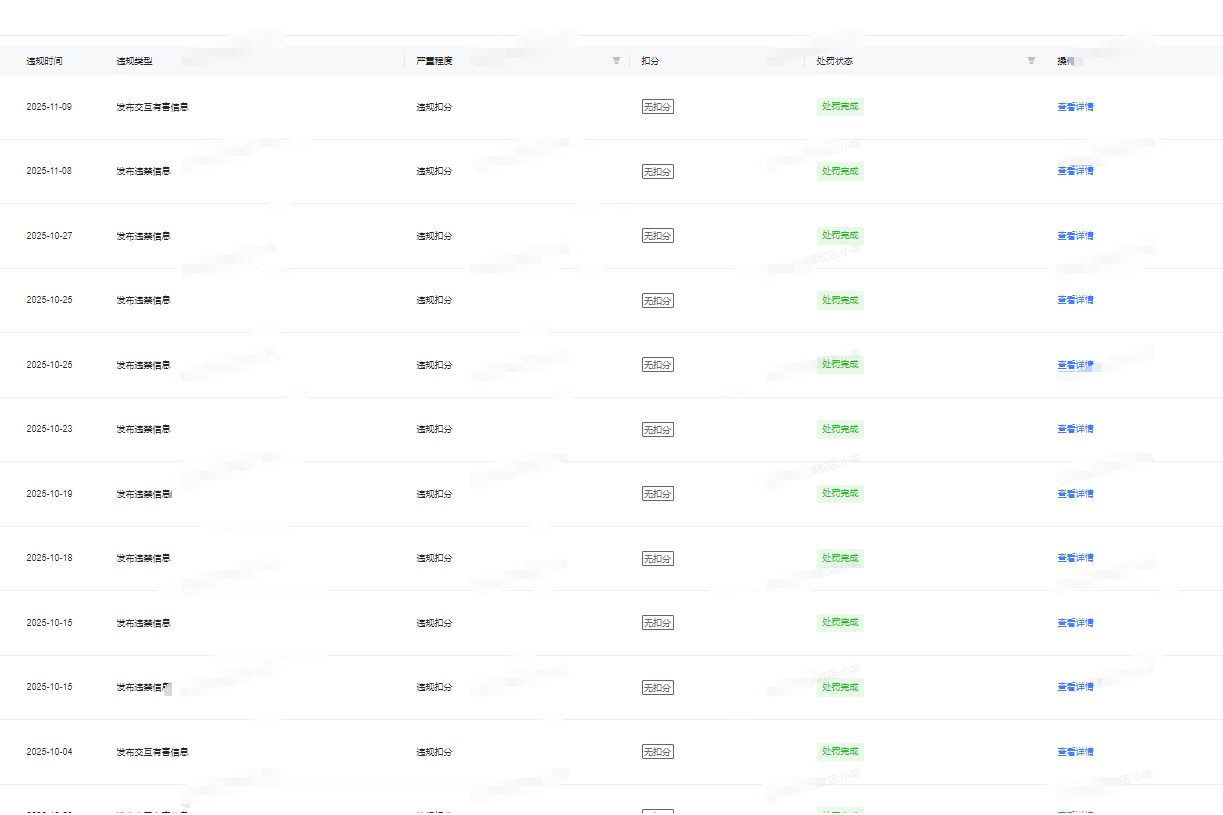Click 违规扣分 in the 2025-10-19 row
Viewport: 1223px width, 815px height.
434,494
